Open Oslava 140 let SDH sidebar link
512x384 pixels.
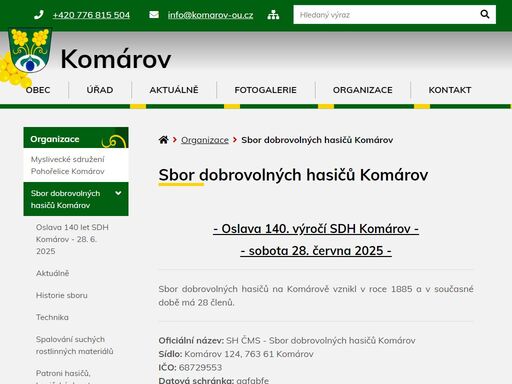(x=72, y=239)
